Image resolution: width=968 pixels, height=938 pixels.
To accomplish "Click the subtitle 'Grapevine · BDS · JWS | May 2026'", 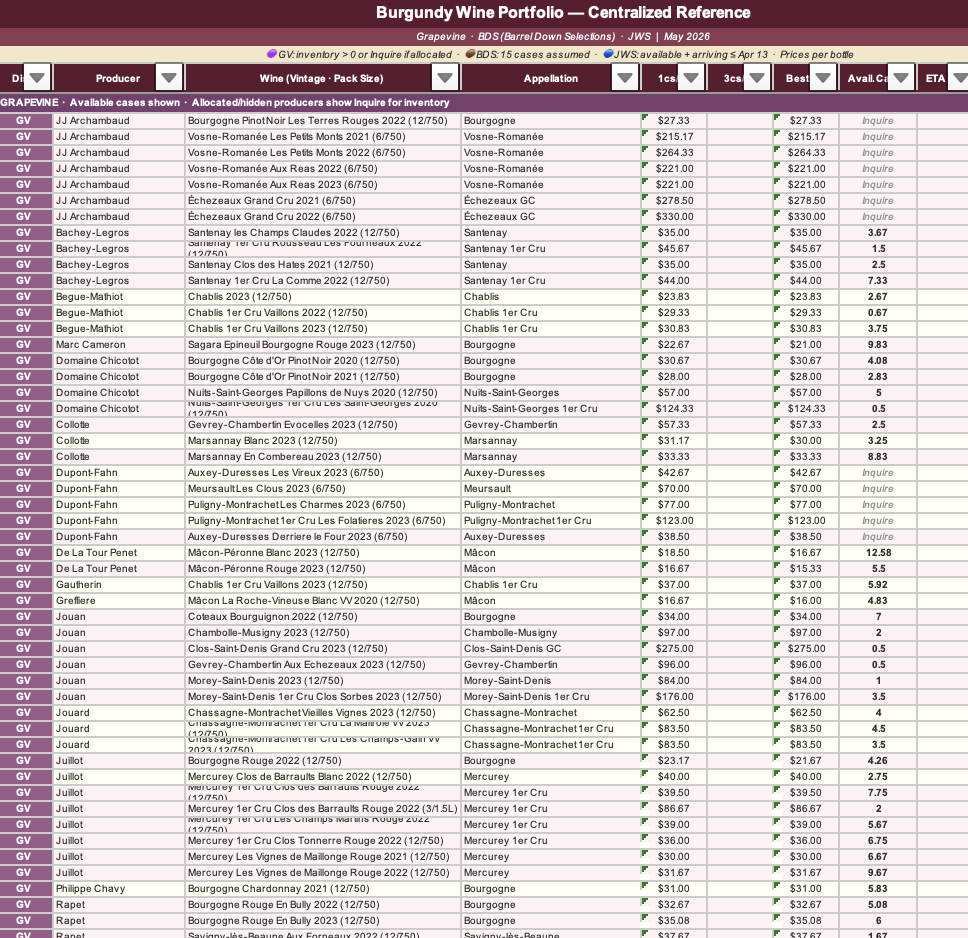I will coord(562,36).
